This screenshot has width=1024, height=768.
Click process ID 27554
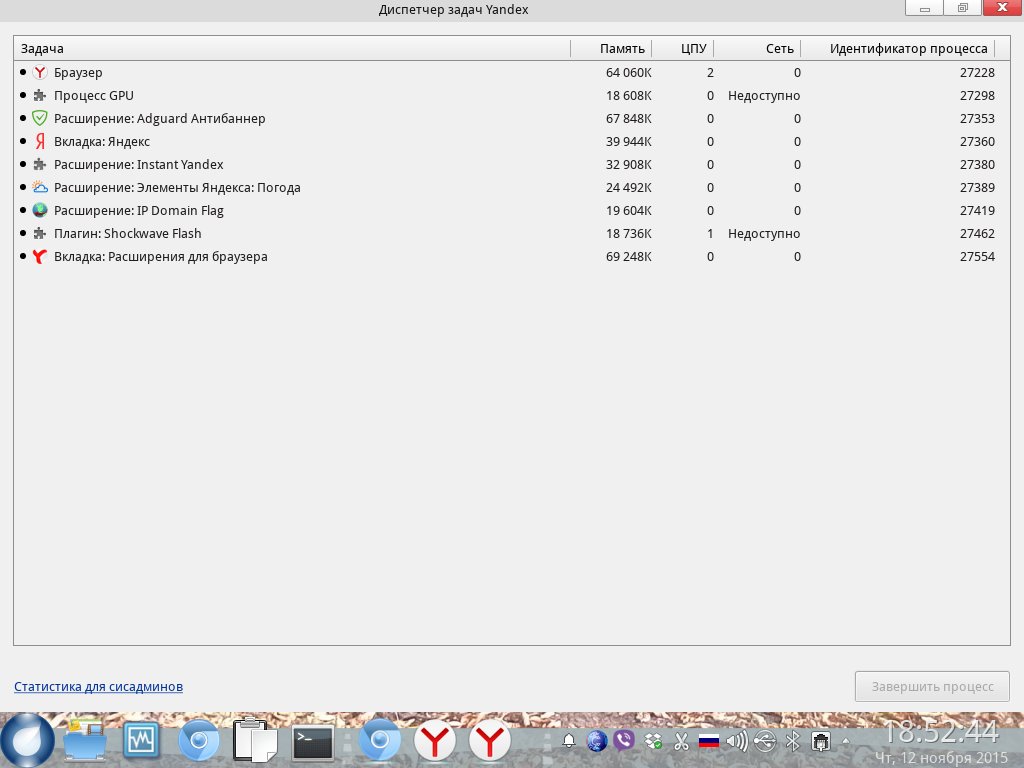977,257
